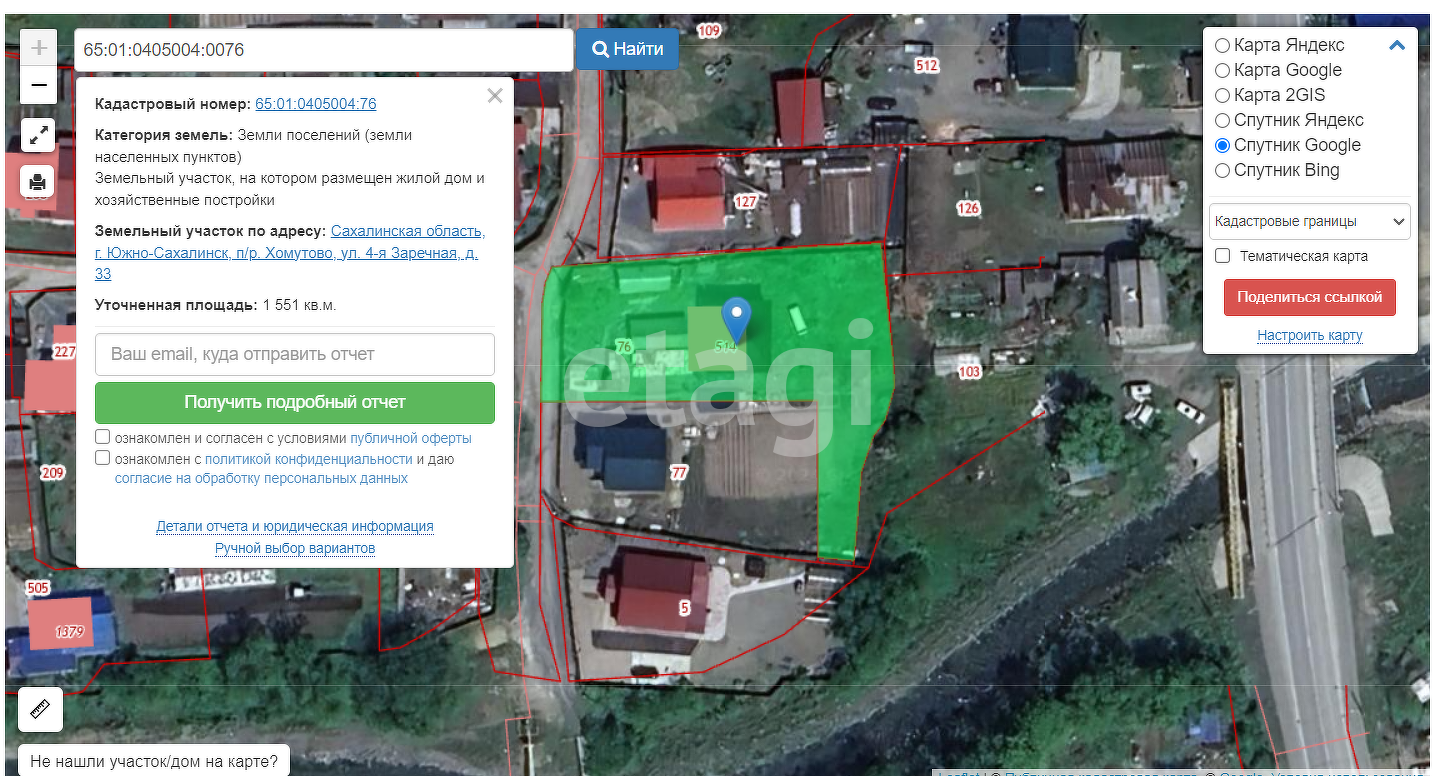Click the blue map pin marker
The height and width of the screenshot is (776, 1440).
(736, 318)
